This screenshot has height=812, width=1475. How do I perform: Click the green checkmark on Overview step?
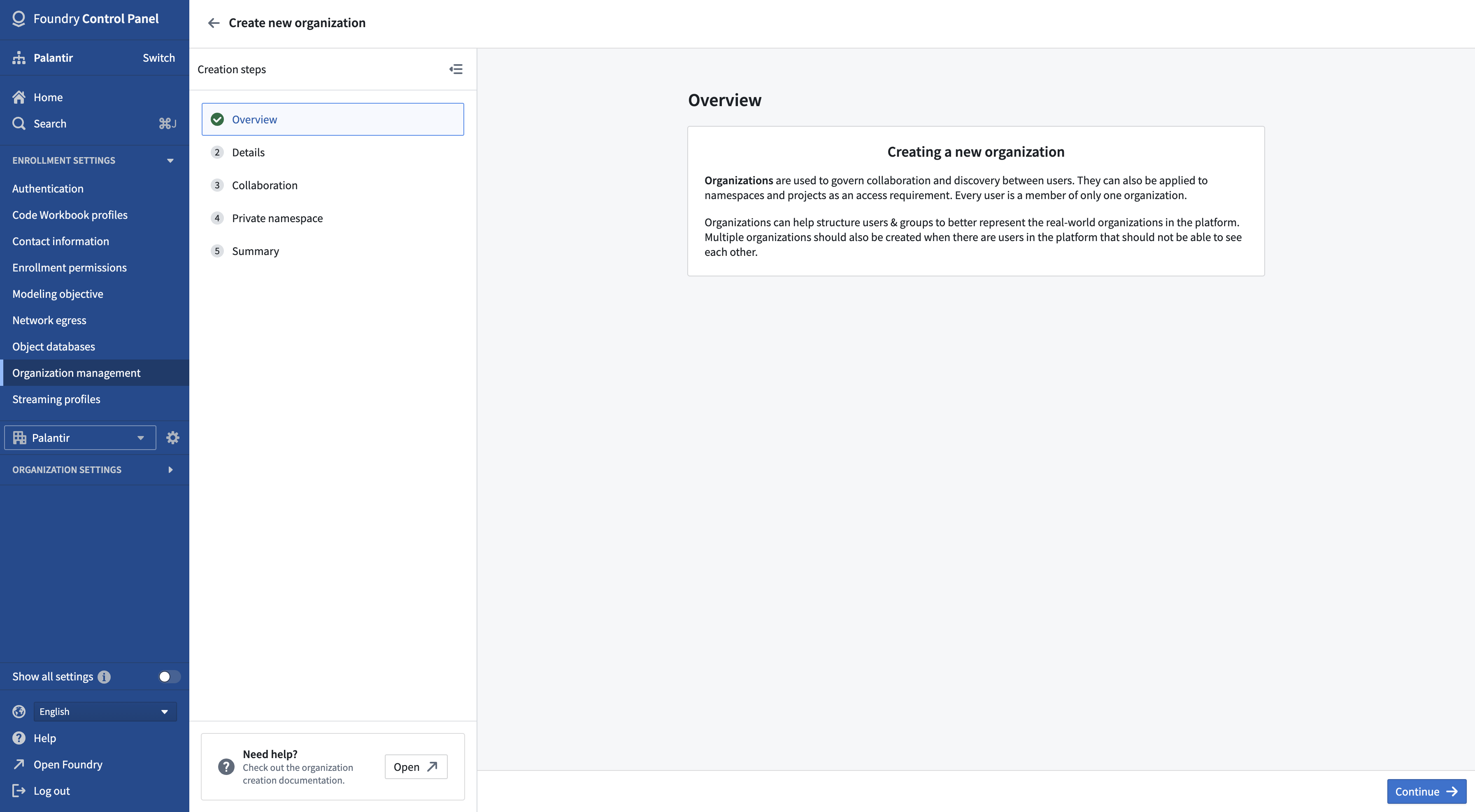217,120
